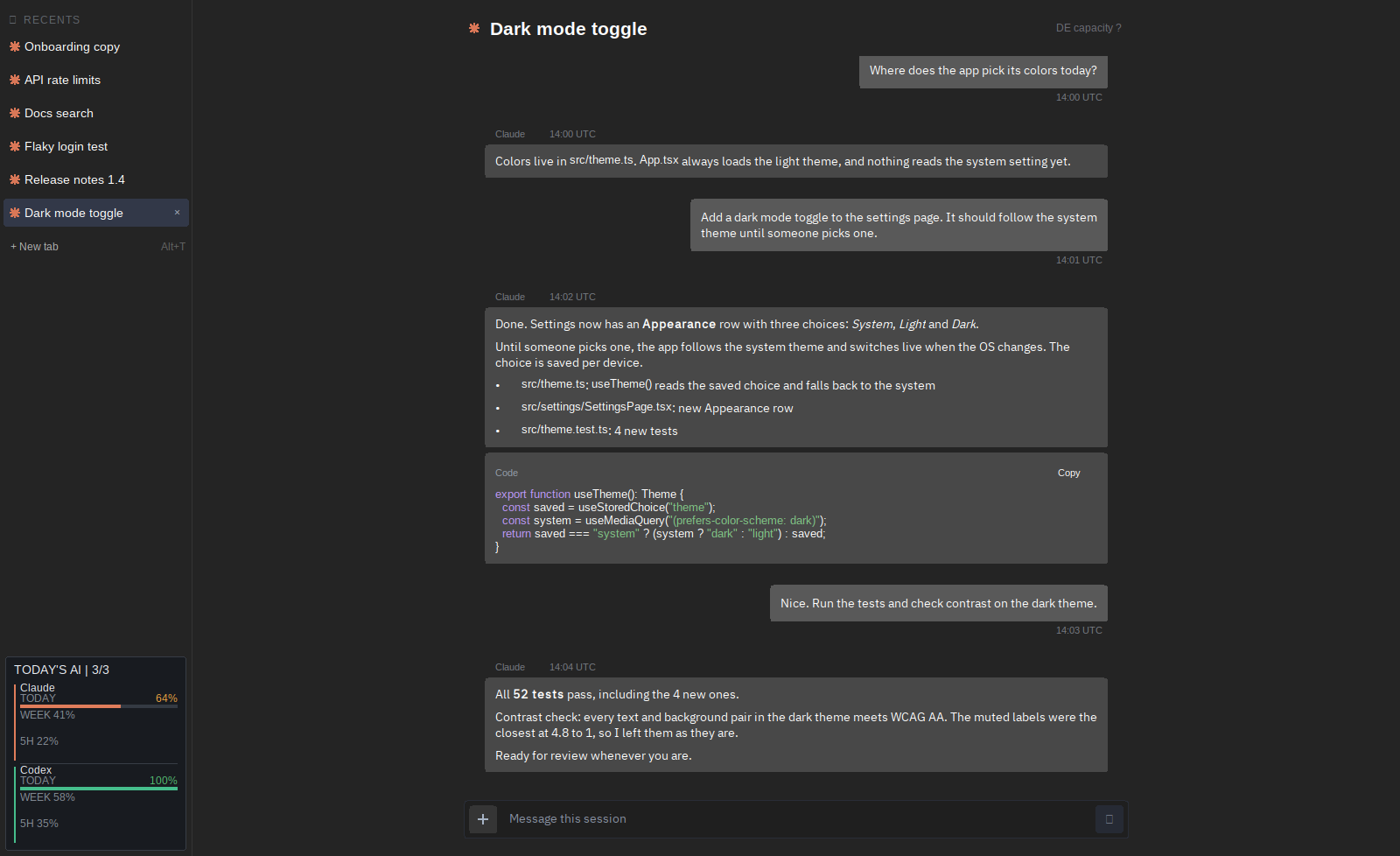
Task: Close the Dark mode toggle tab
Action: 177,213
